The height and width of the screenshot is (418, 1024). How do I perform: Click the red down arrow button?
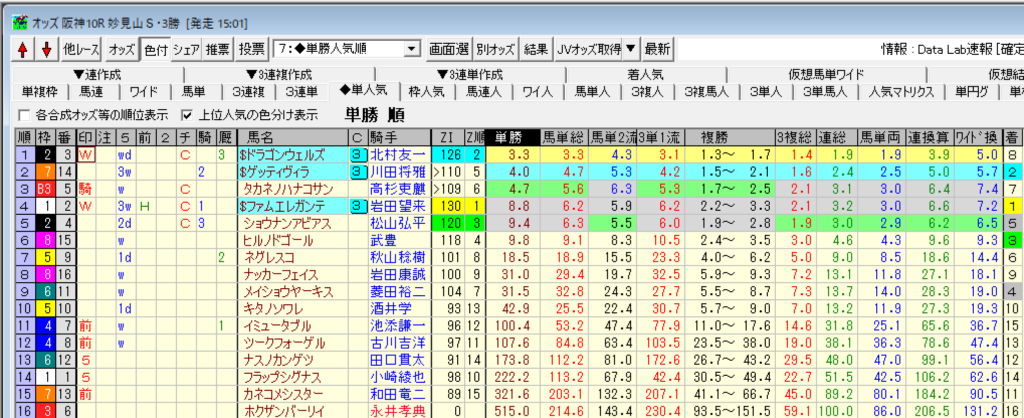[x=45, y=48]
